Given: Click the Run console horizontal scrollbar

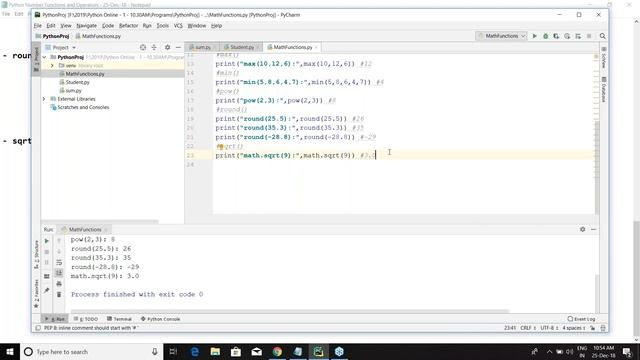Looking at the screenshot, I should pyautogui.click(x=289, y=311).
